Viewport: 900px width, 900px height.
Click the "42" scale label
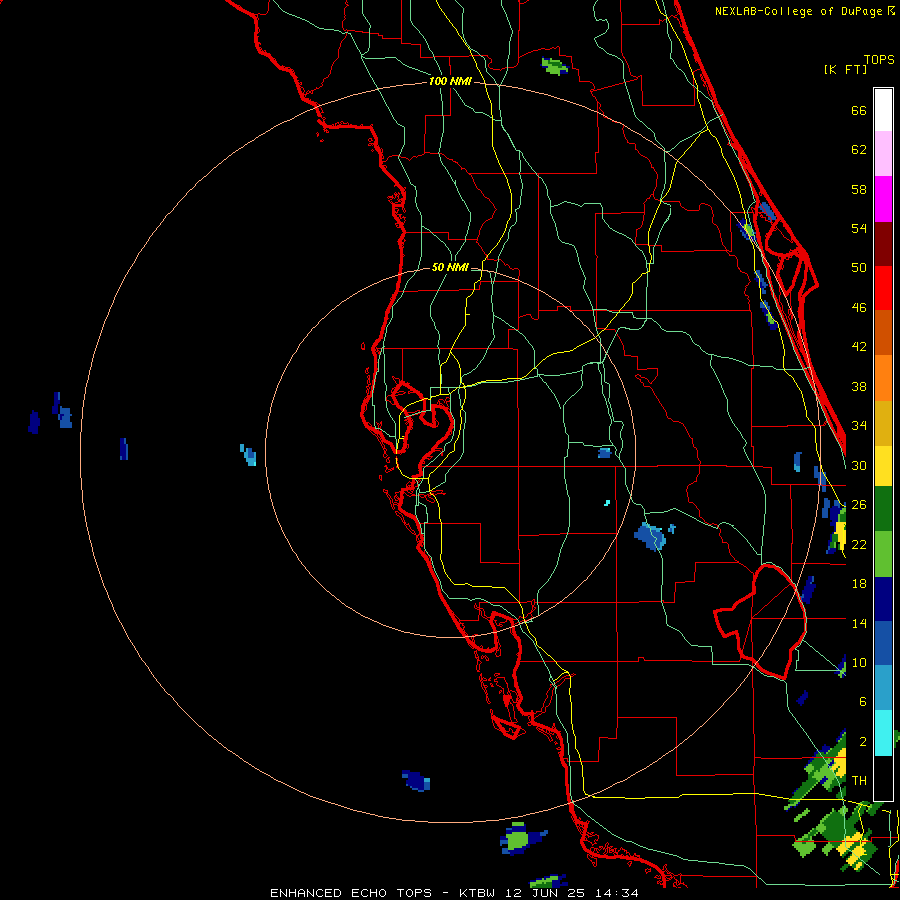pos(859,347)
